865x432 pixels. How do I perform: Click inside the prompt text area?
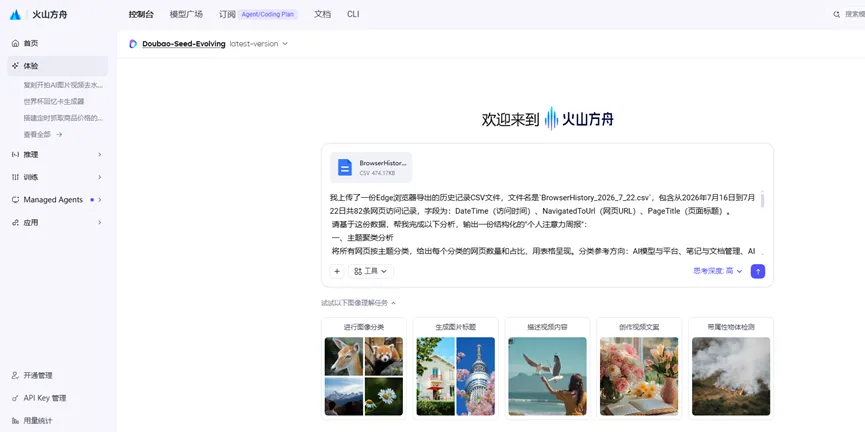pos(543,223)
